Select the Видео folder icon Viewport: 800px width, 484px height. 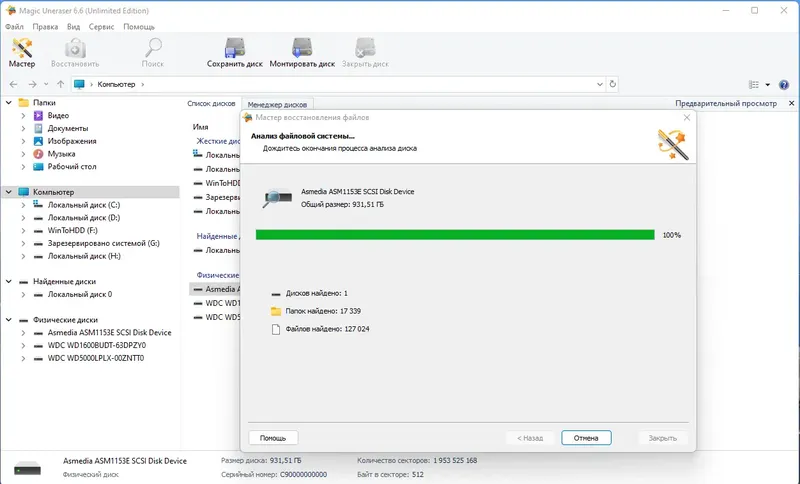pos(38,116)
